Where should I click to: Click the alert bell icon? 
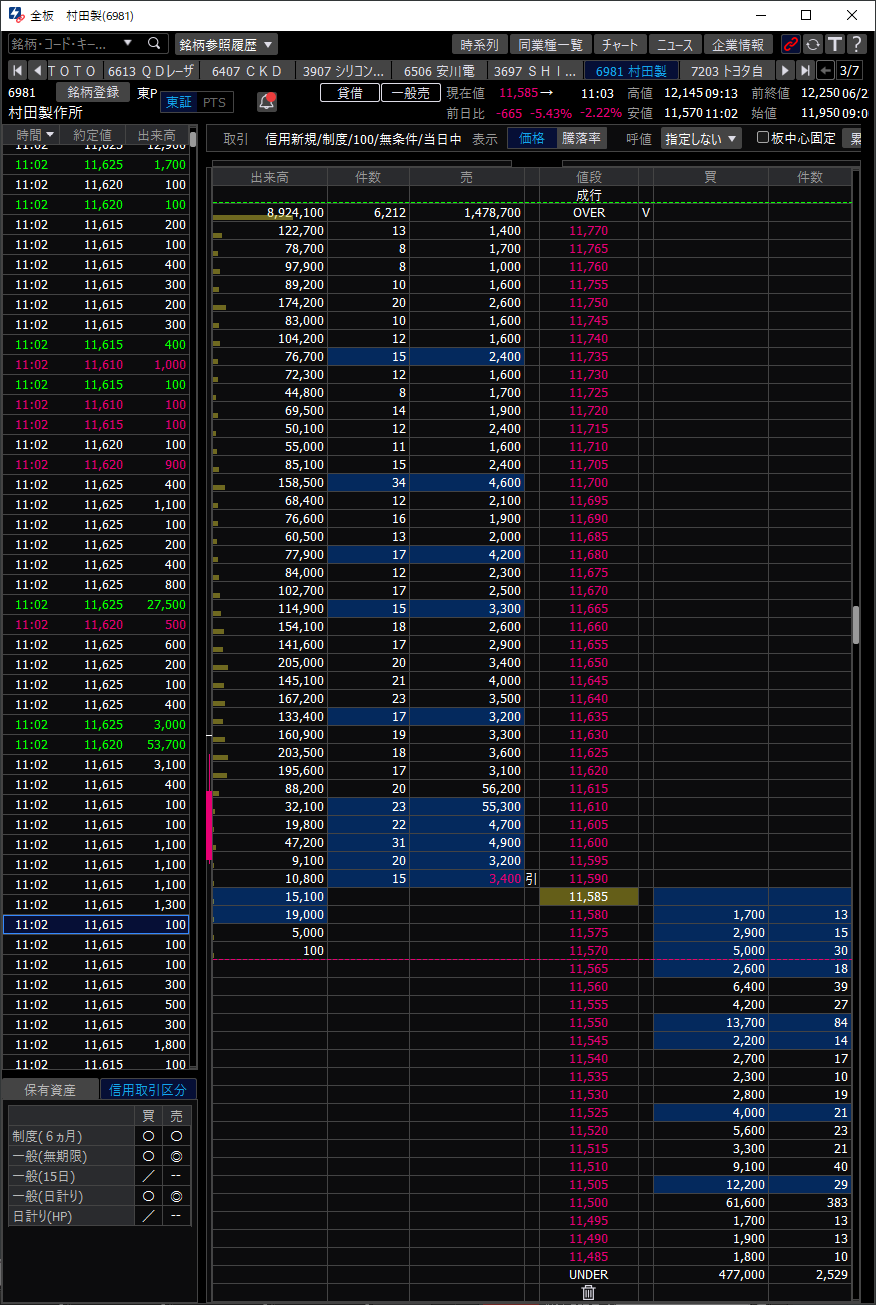point(267,101)
